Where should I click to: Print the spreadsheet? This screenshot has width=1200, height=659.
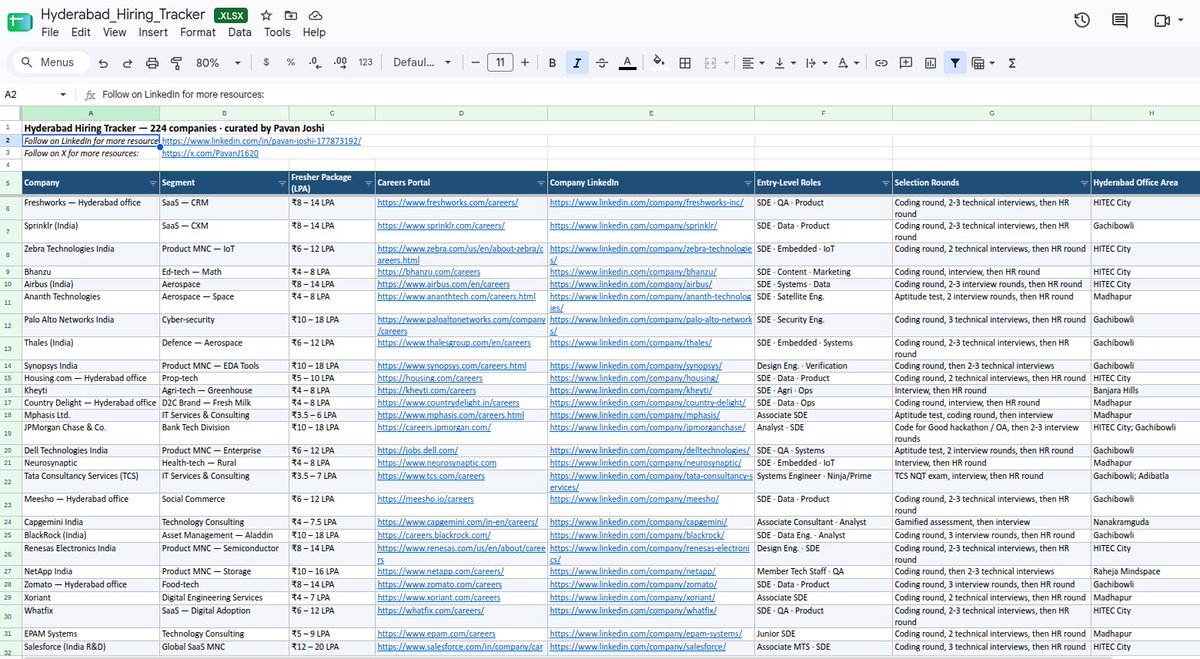click(152, 62)
